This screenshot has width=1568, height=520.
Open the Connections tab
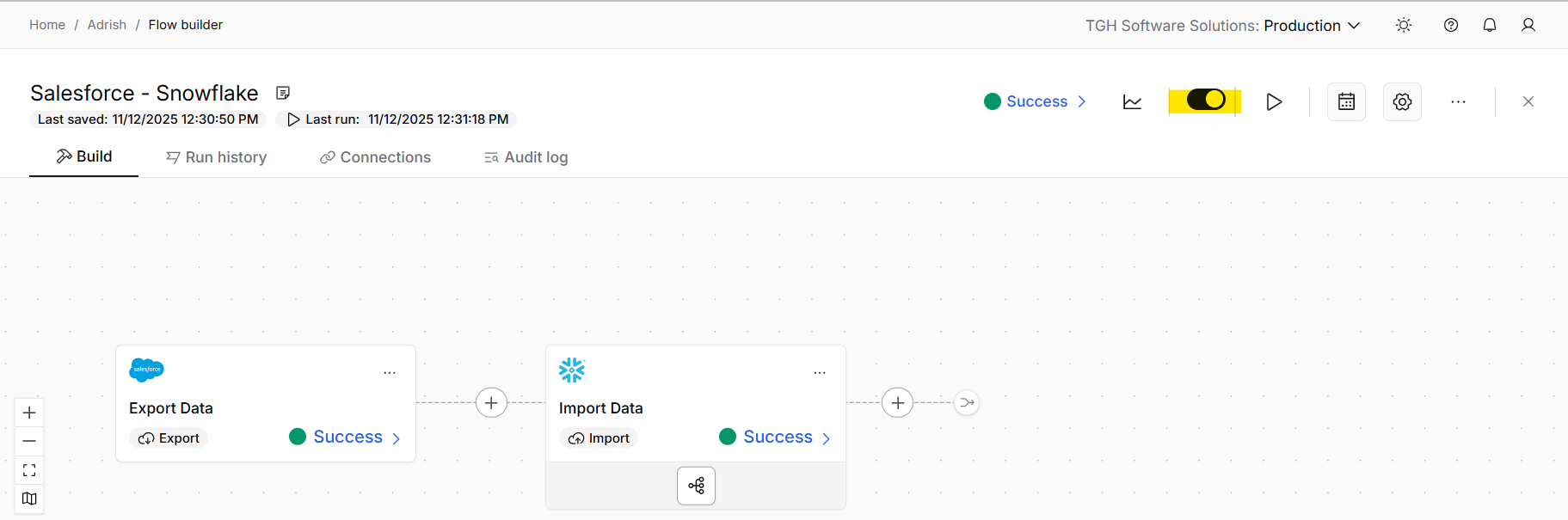pos(375,157)
